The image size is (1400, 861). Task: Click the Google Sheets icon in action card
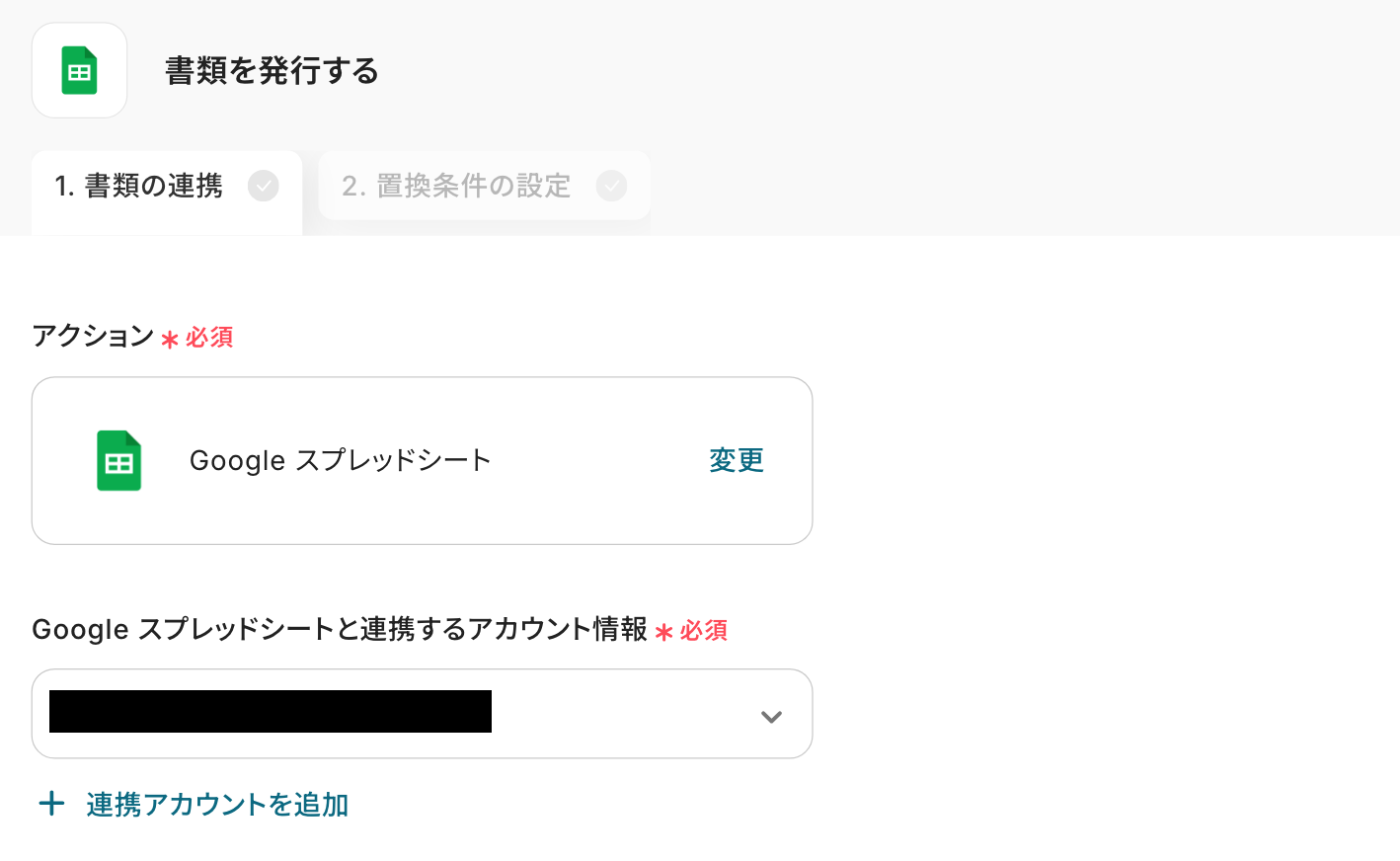coord(119,461)
